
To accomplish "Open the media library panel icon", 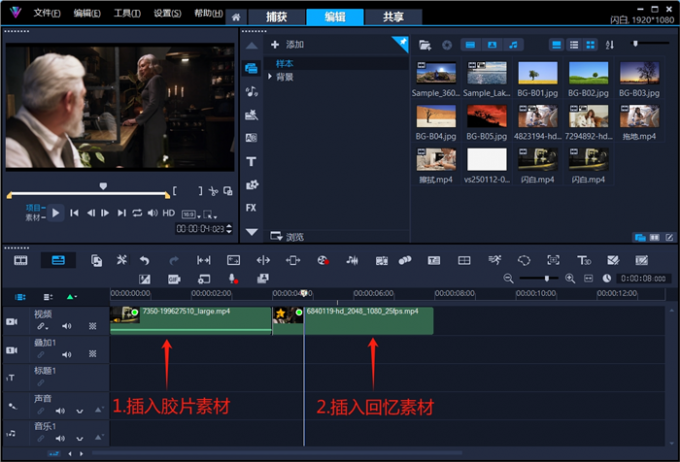I will (x=252, y=68).
